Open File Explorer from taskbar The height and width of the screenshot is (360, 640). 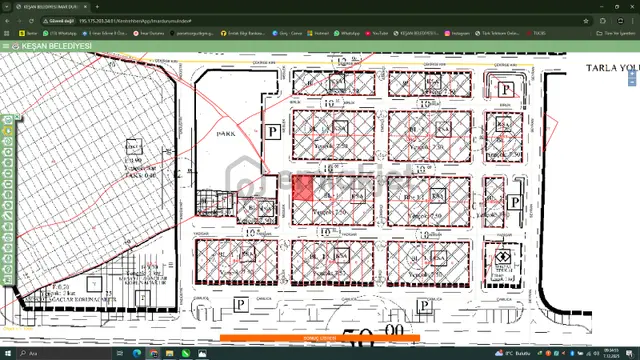point(169,353)
